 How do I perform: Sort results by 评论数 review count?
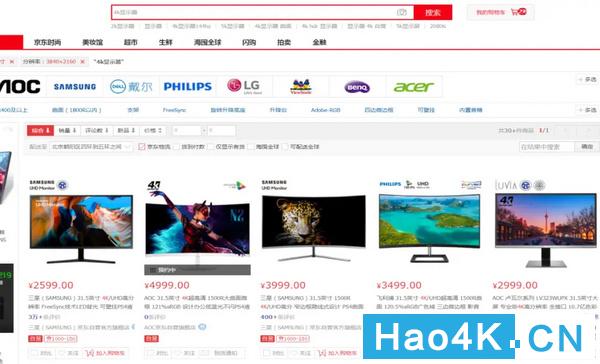(x=97, y=131)
